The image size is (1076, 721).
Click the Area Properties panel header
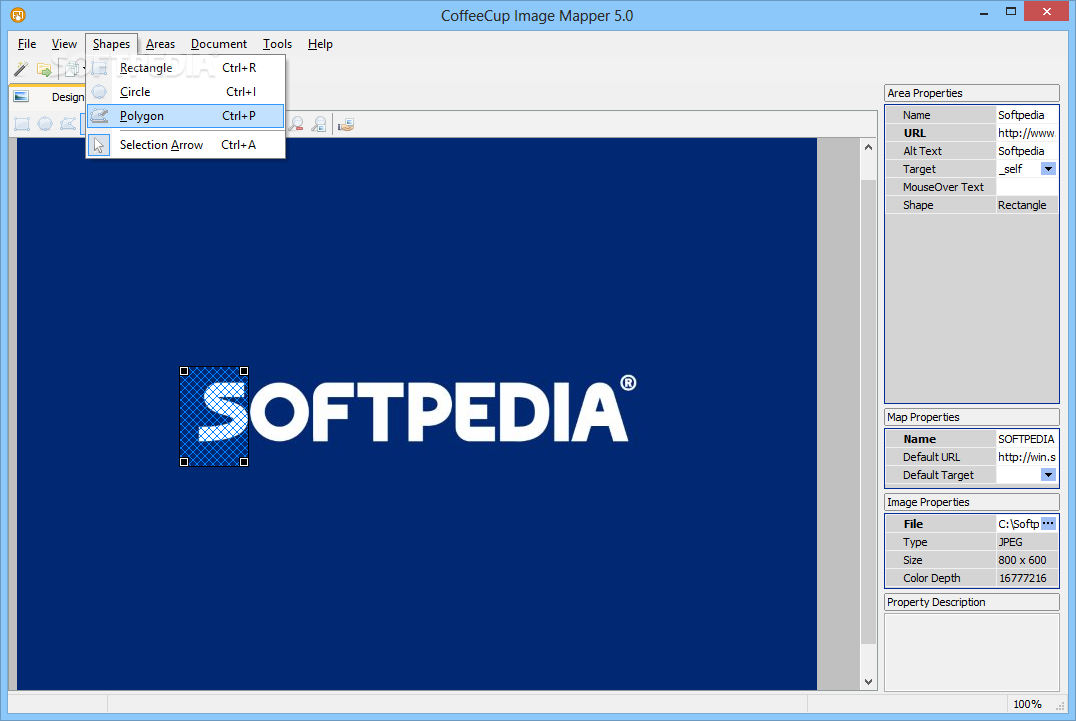tap(972, 93)
